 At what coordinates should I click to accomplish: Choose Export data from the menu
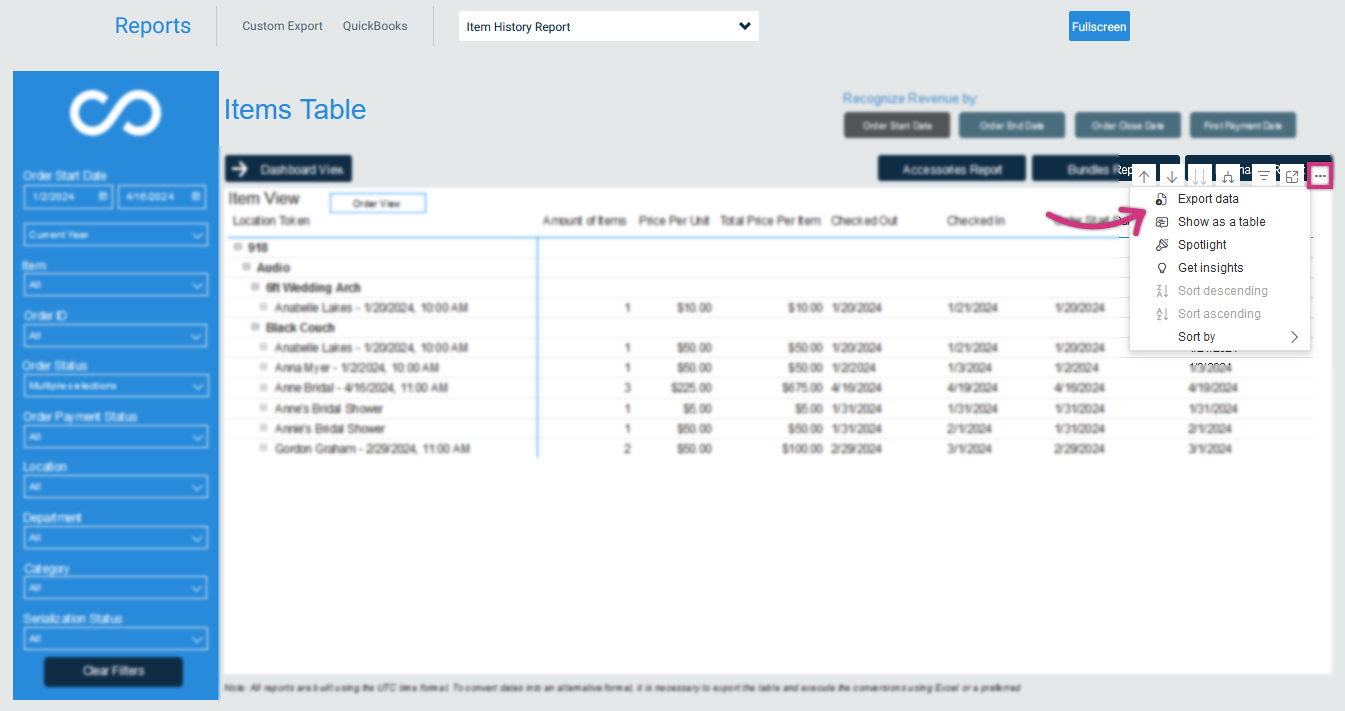[x=1210, y=198]
